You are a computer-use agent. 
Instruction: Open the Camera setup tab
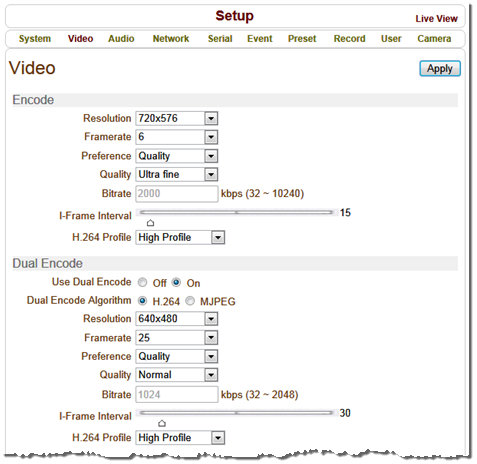point(434,39)
